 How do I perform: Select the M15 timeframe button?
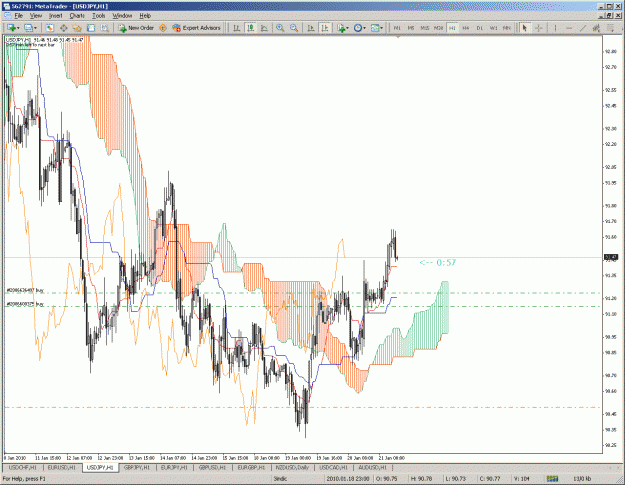click(425, 28)
